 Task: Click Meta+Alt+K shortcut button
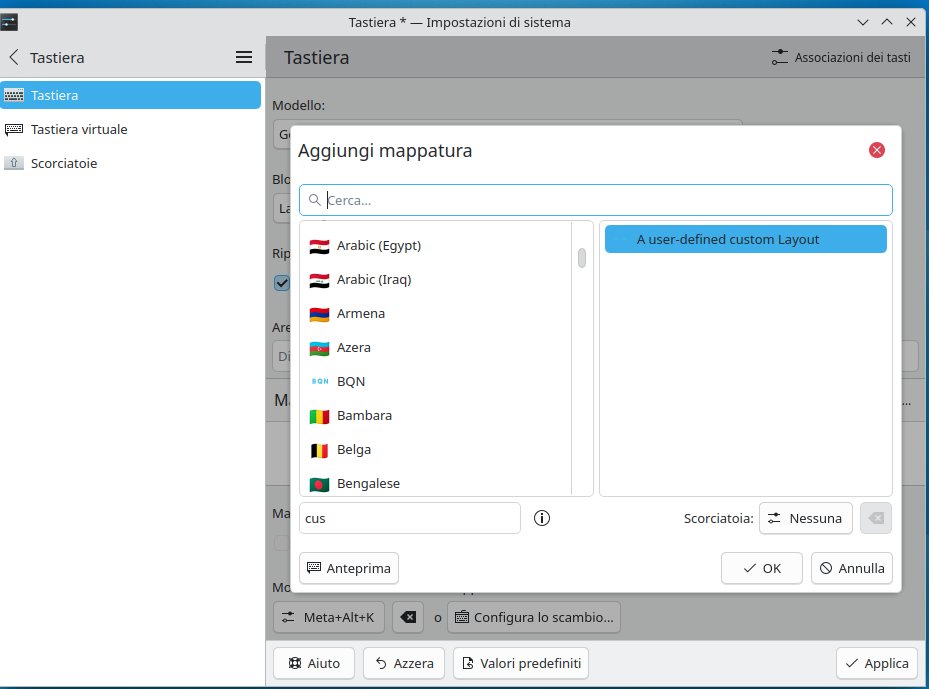(x=329, y=617)
